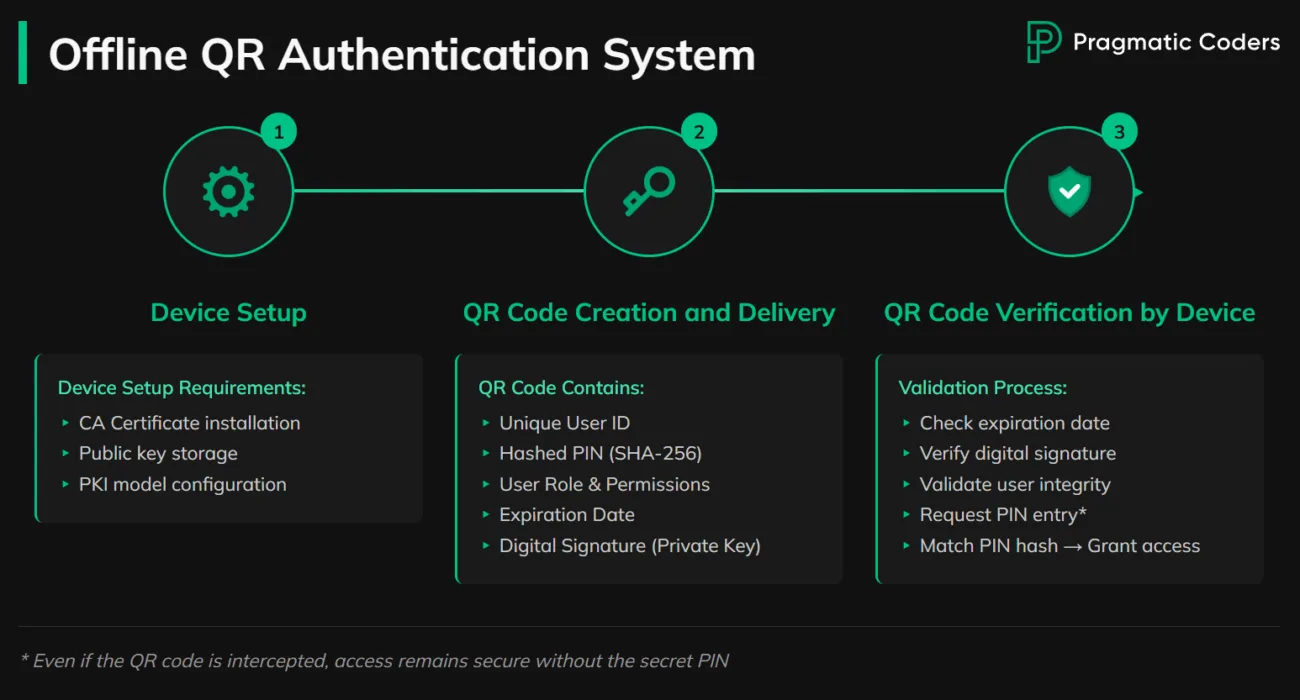
Task: Click the numbered badge 2 on the key circle
Action: pos(697,130)
